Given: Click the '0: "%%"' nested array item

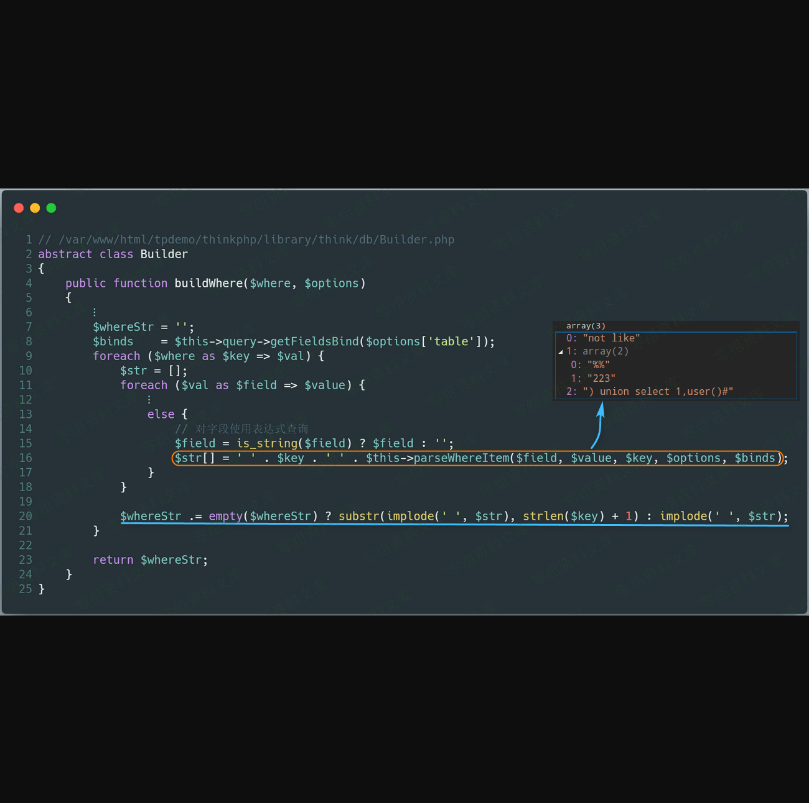Looking at the screenshot, I should pos(590,365).
